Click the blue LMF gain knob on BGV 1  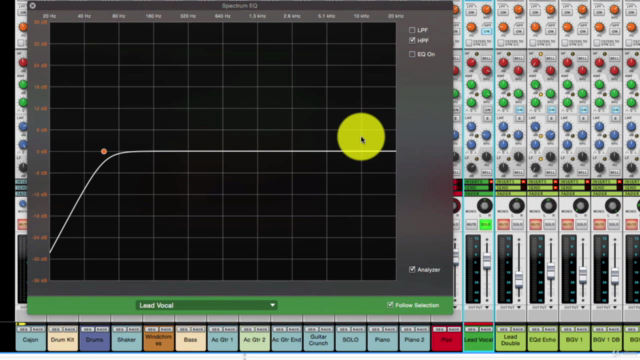pyautogui.click(x=567, y=127)
